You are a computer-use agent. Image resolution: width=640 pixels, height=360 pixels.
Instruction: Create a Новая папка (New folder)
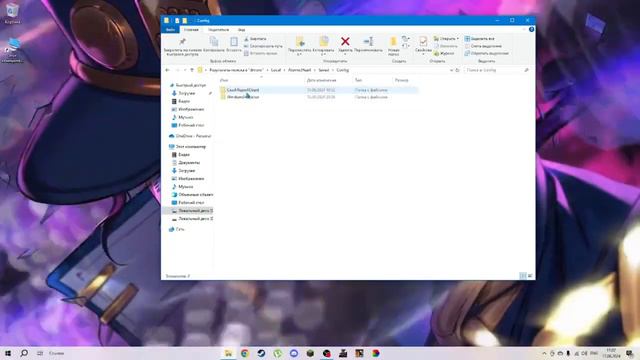pyautogui.click(x=393, y=46)
